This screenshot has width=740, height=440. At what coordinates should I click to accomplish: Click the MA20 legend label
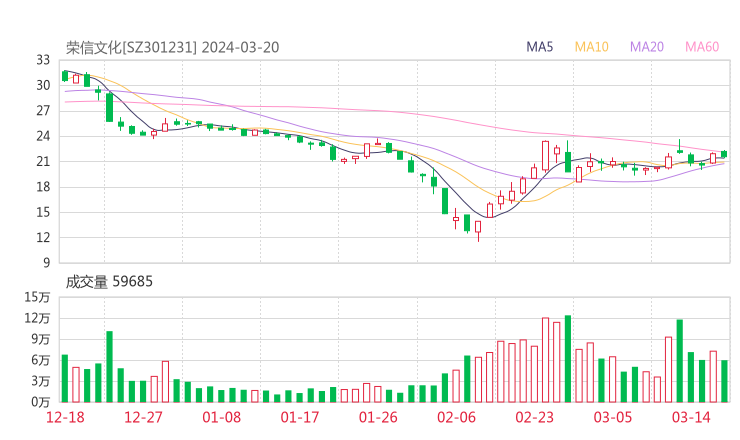point(647,47)
